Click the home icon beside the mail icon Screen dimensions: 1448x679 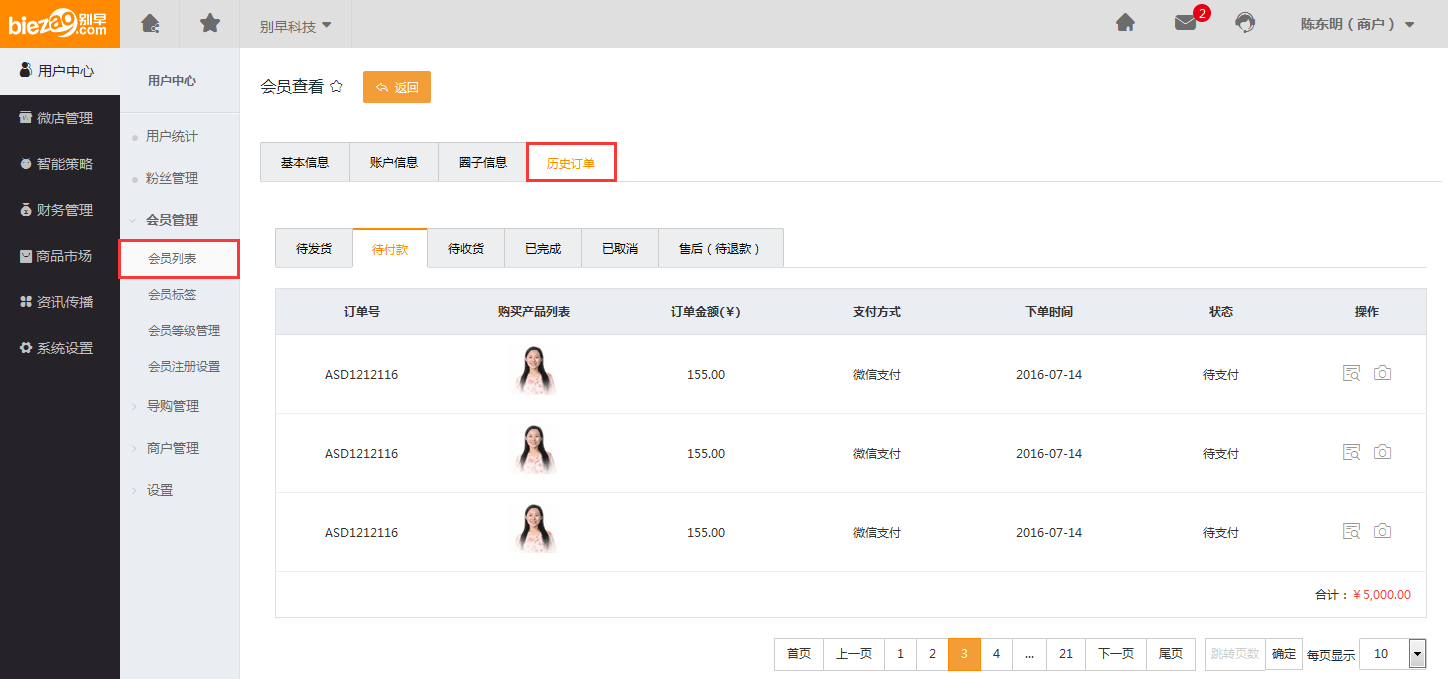coord(1125,24)
